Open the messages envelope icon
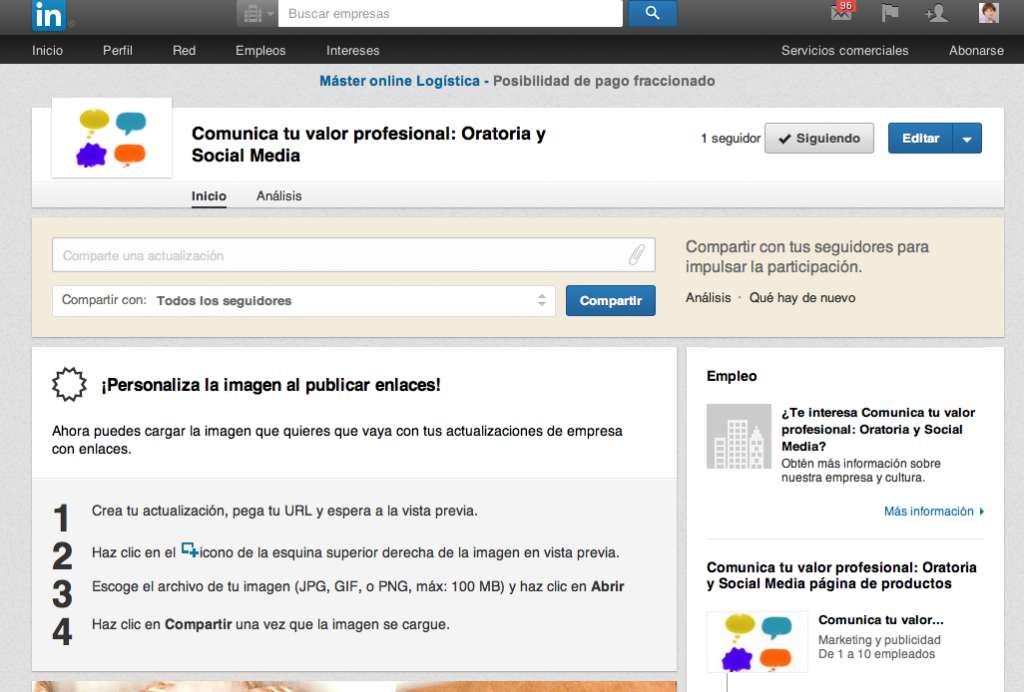The height and width of the screenshot is (692, 1024). [x=842, y=13]
